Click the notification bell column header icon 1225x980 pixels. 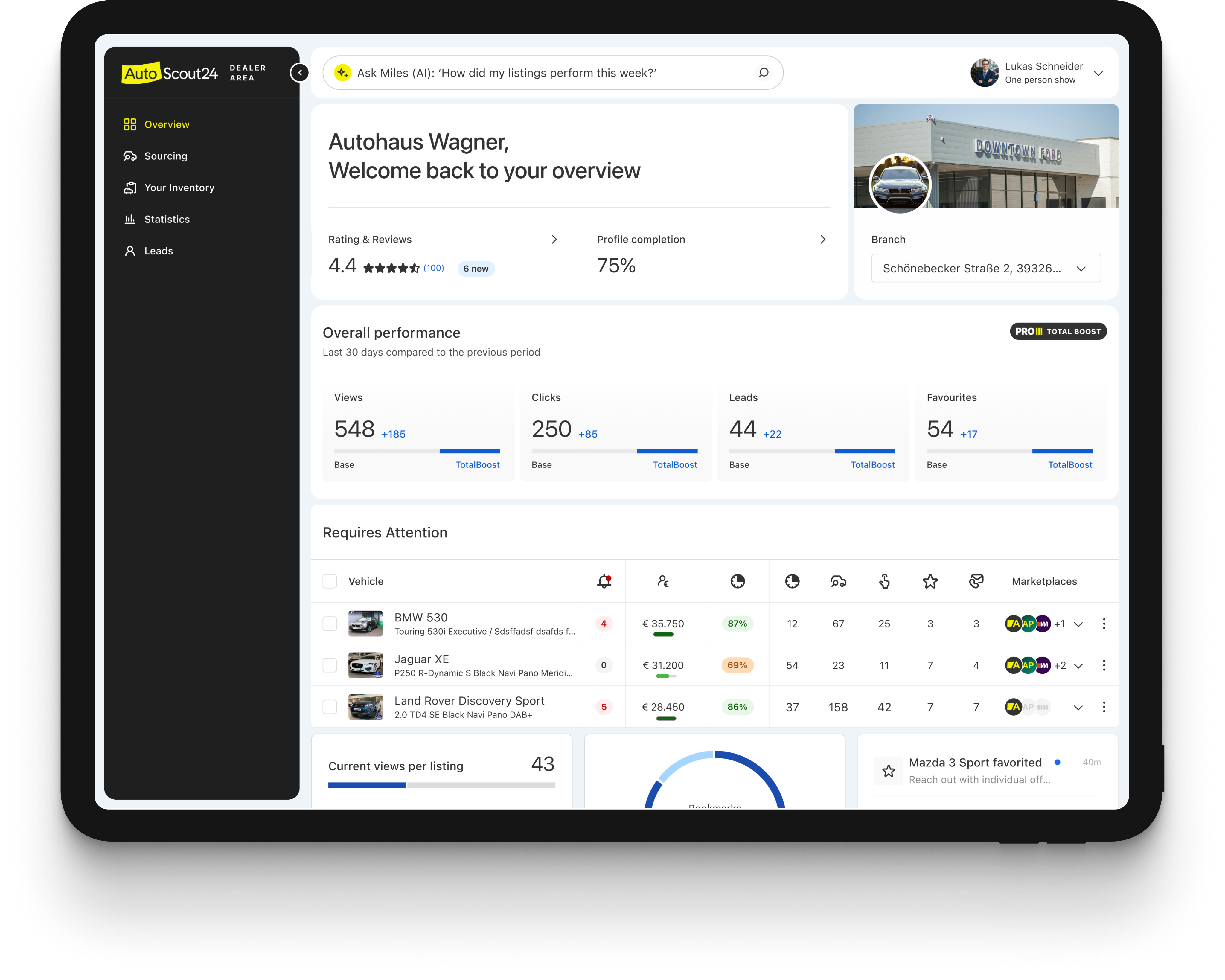tap(604, 581)
